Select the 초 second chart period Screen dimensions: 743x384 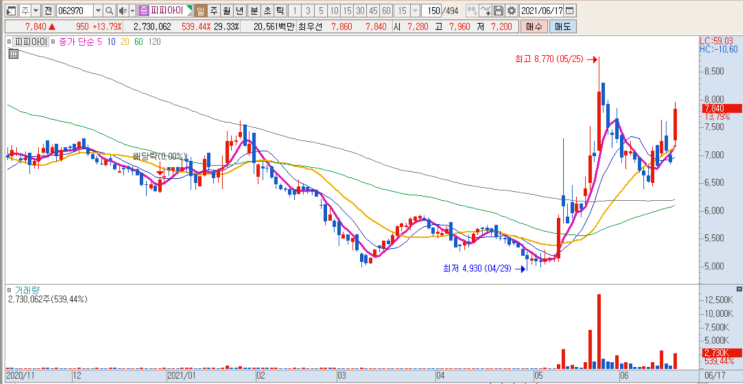pyautogui.click(x=267, y=10)
